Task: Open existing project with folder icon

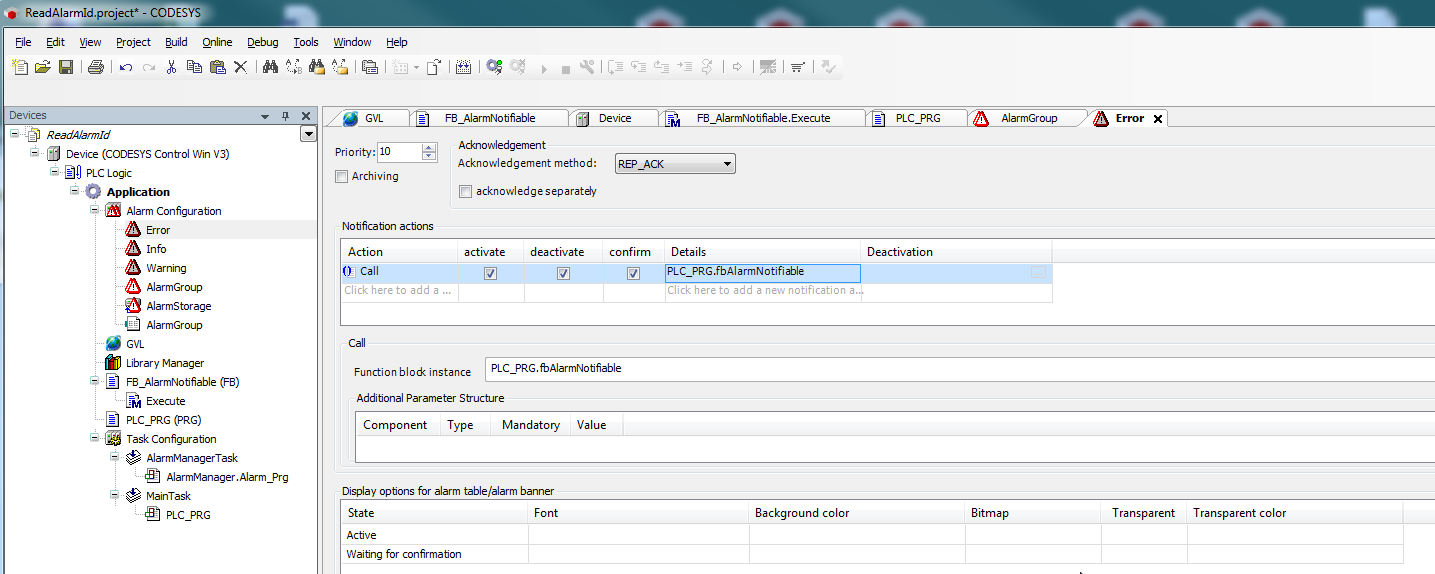Action: (x=43, y=67)
